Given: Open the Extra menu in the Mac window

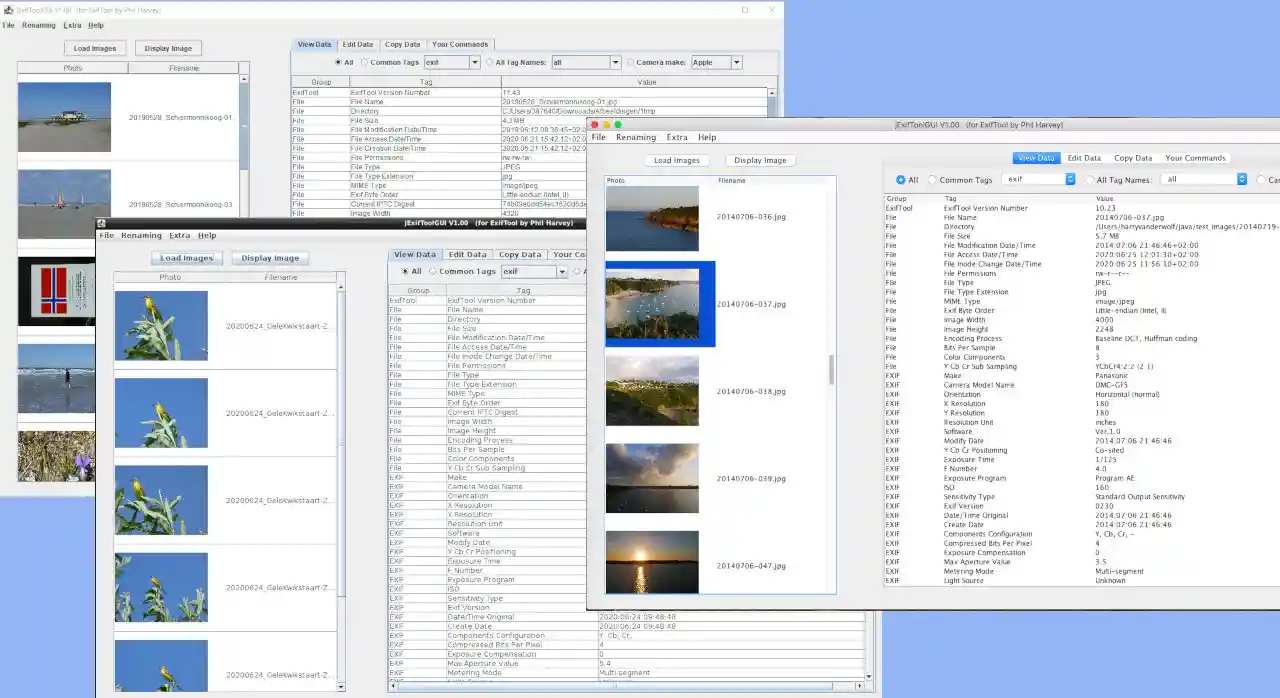Looking at the screenshot, I should tap(675, 137).
